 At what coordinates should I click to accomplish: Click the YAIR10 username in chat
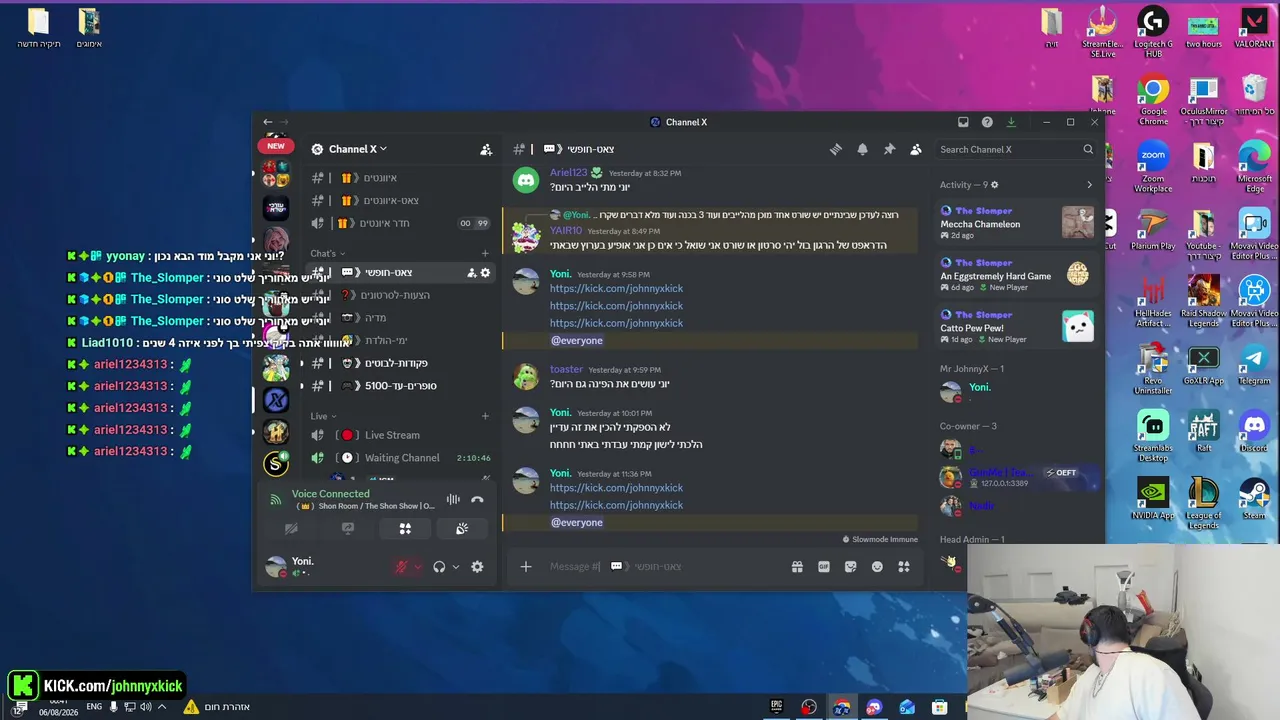click(565, 231)
